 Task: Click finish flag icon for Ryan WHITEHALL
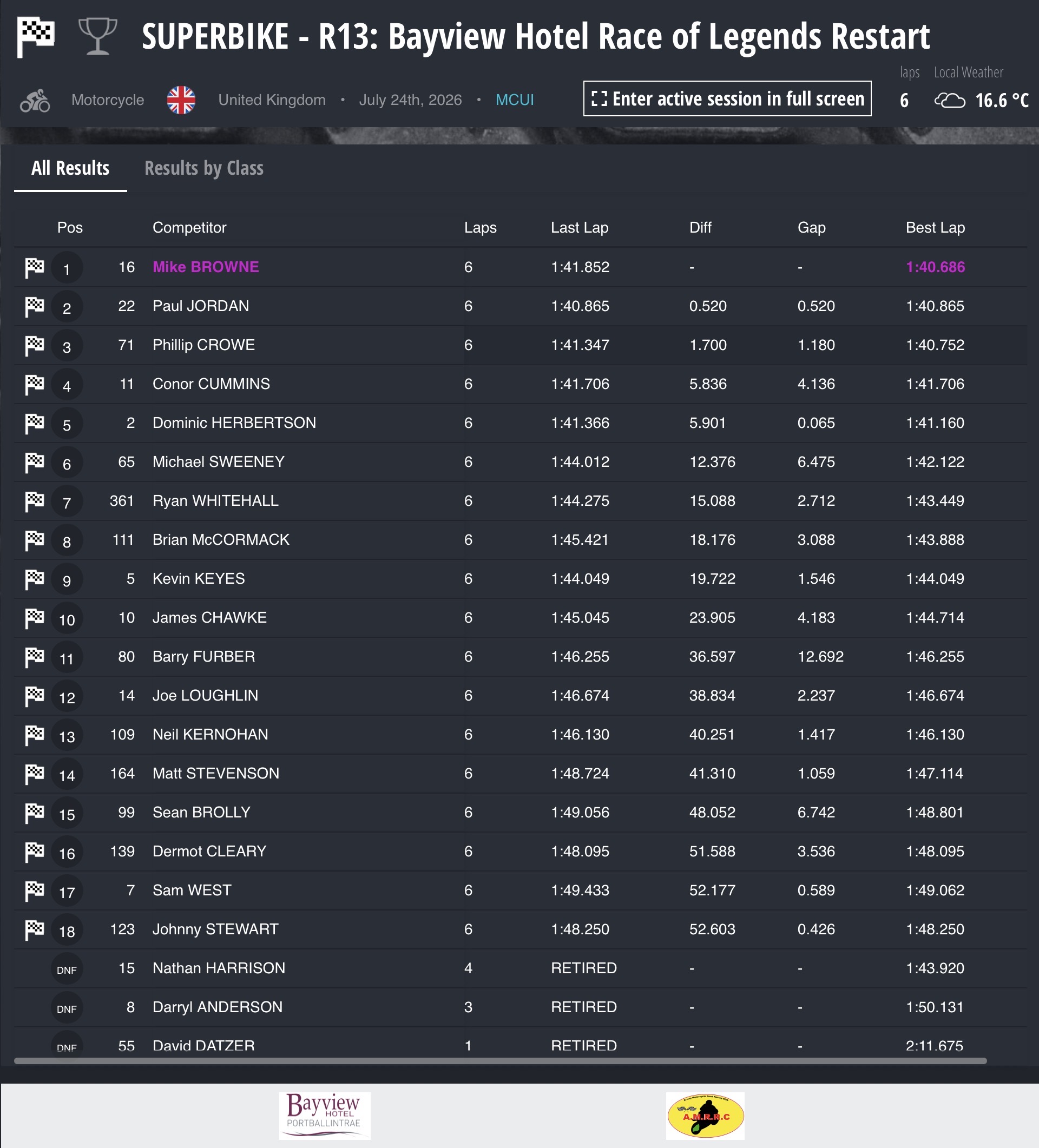click(x=34, y=502)
